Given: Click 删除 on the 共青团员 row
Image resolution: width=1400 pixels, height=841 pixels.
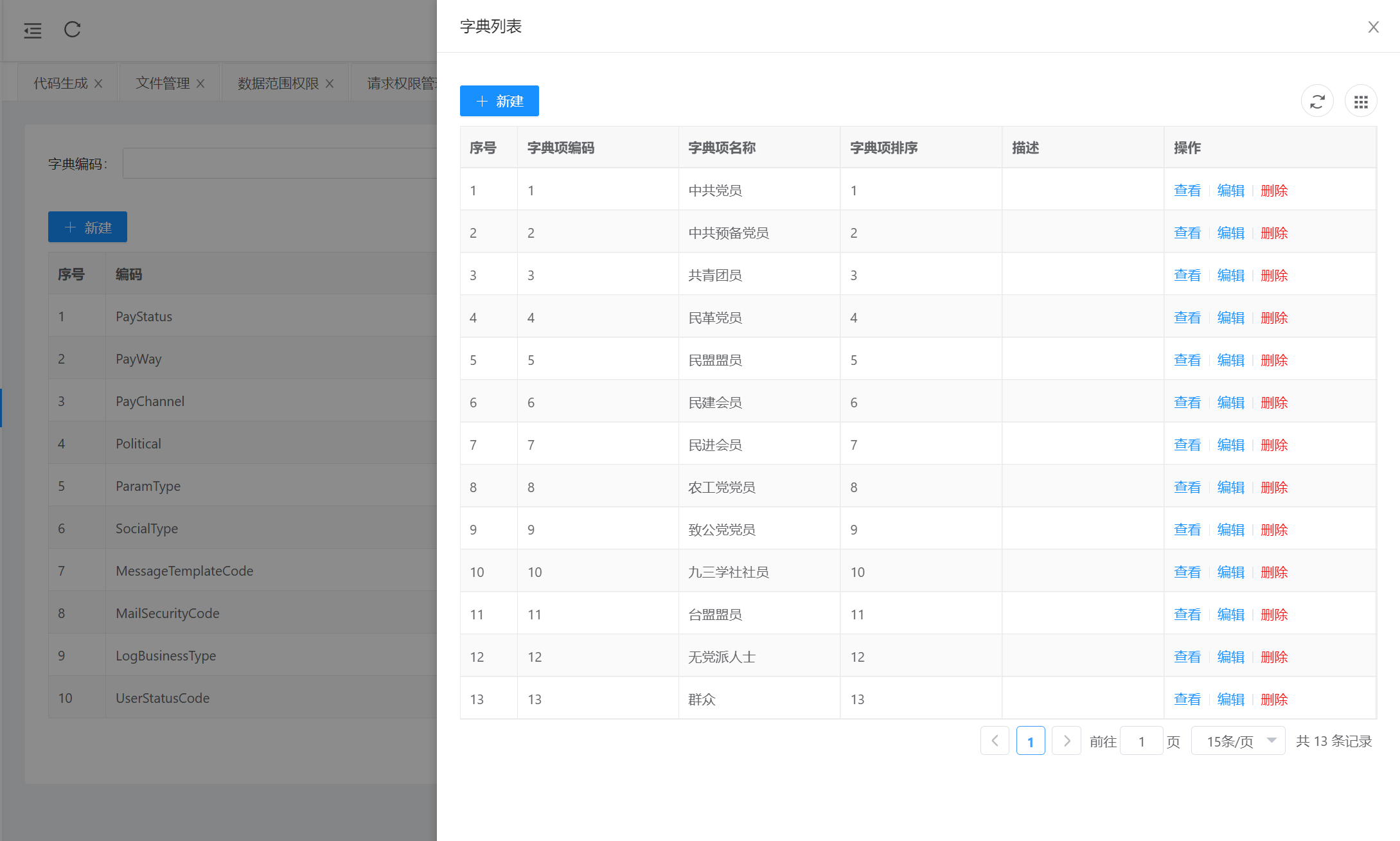Looking at the screenshot, I should tap(1274, 274).
